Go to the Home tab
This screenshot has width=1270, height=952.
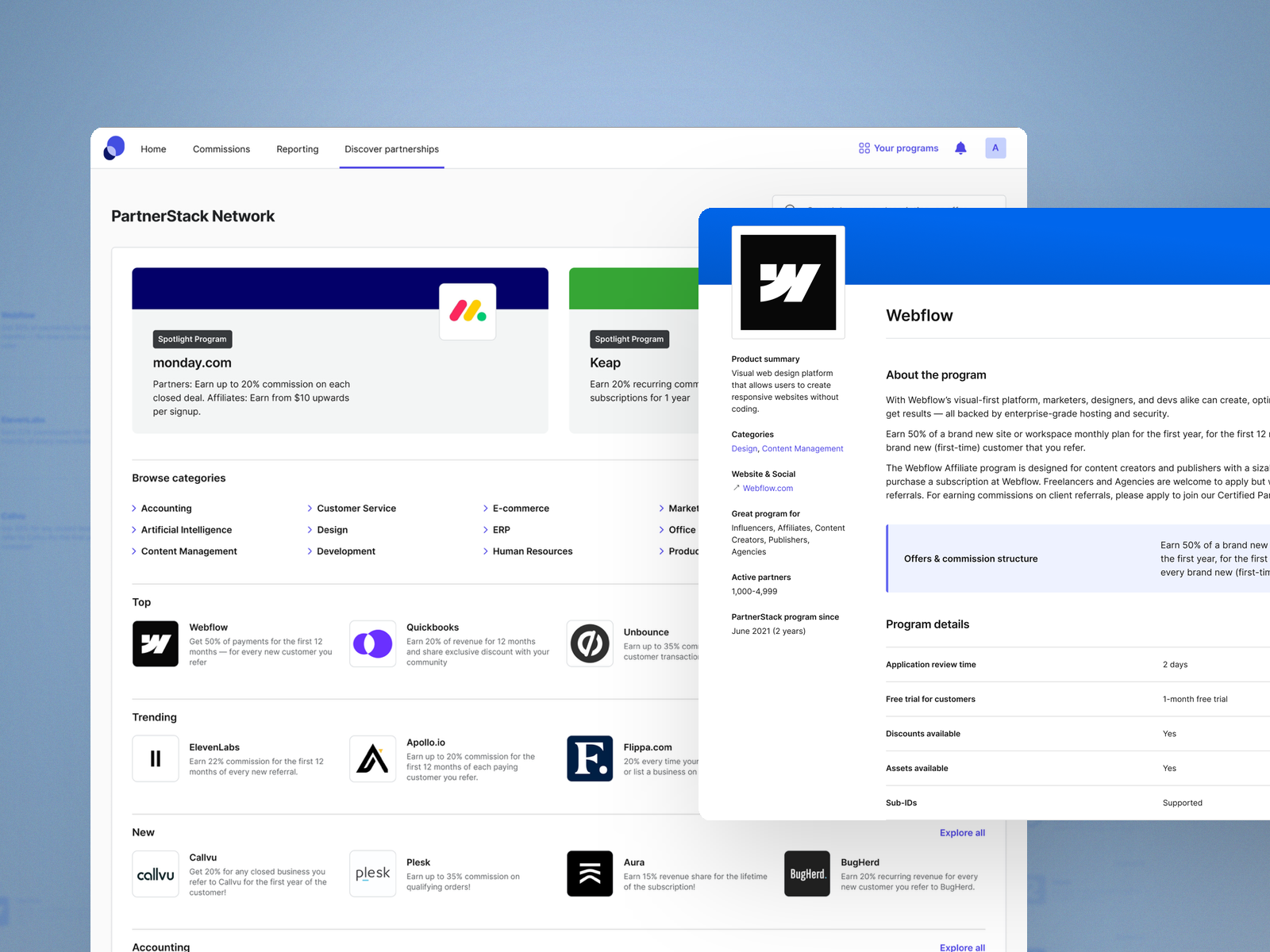(153, 149)
